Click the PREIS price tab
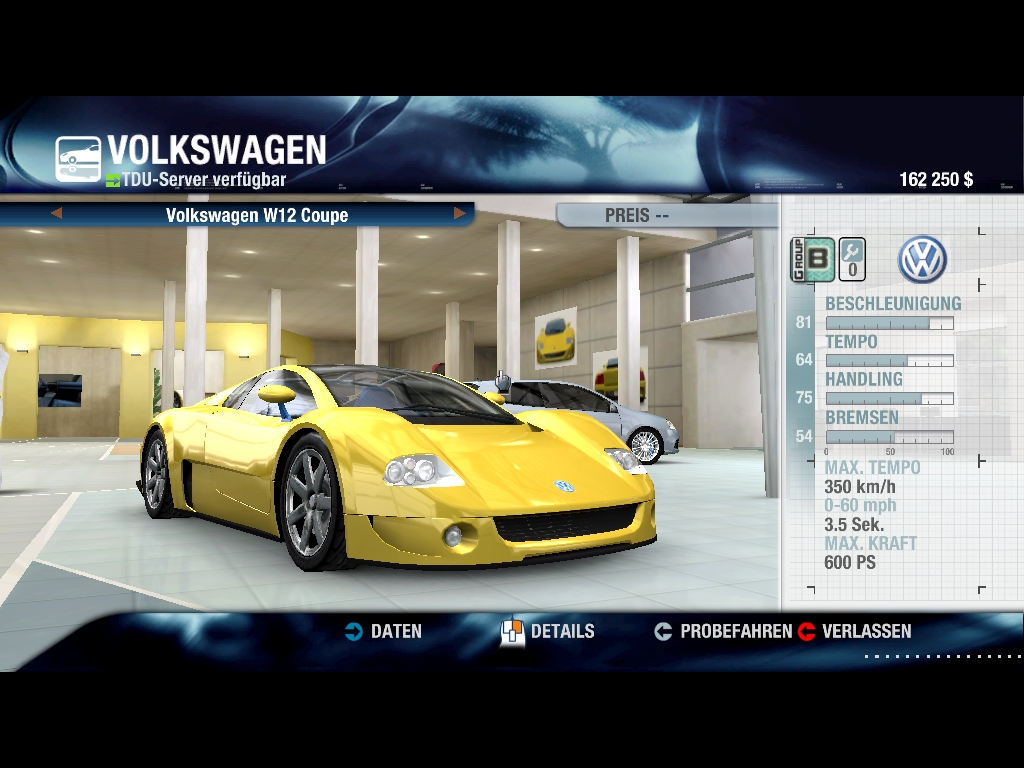The width and height of the screenshot is (1024, 768). (667, 215)
